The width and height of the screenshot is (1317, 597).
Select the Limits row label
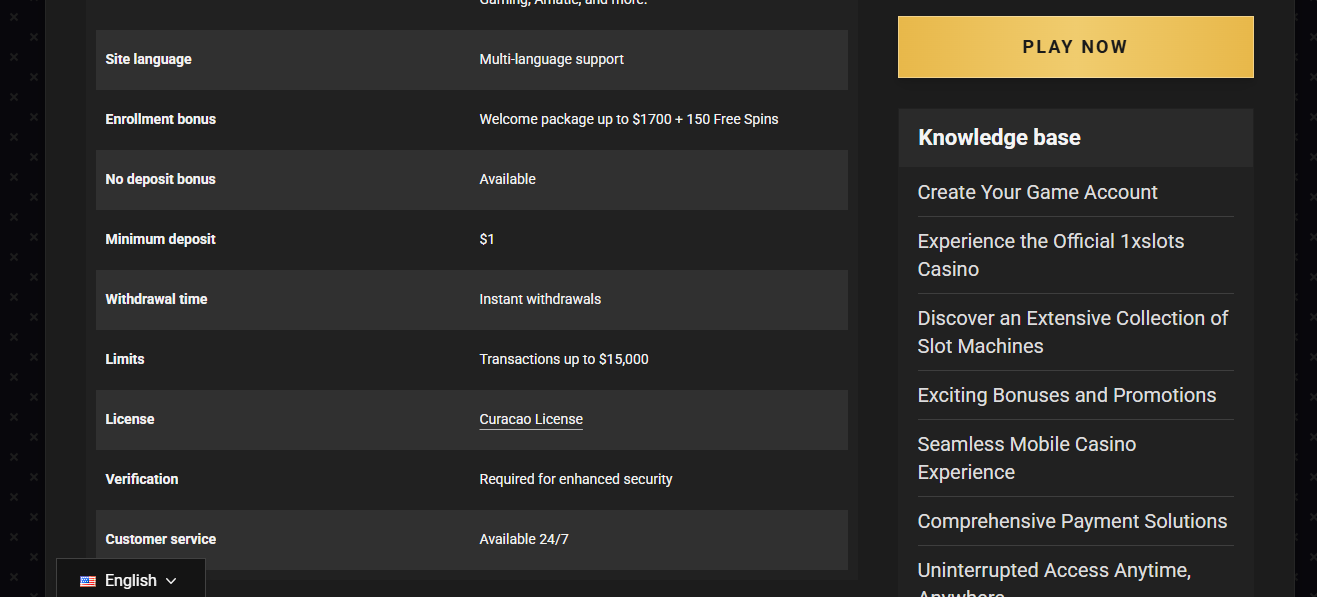(x=125, y=359)
